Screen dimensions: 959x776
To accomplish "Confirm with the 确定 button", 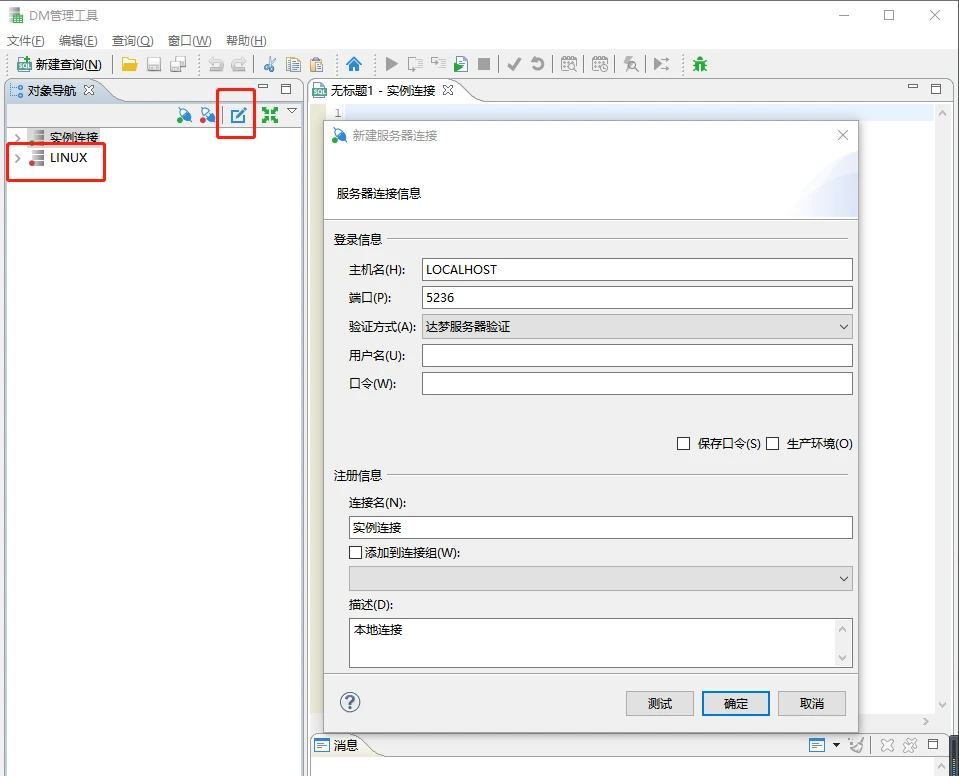I will 735,703.
